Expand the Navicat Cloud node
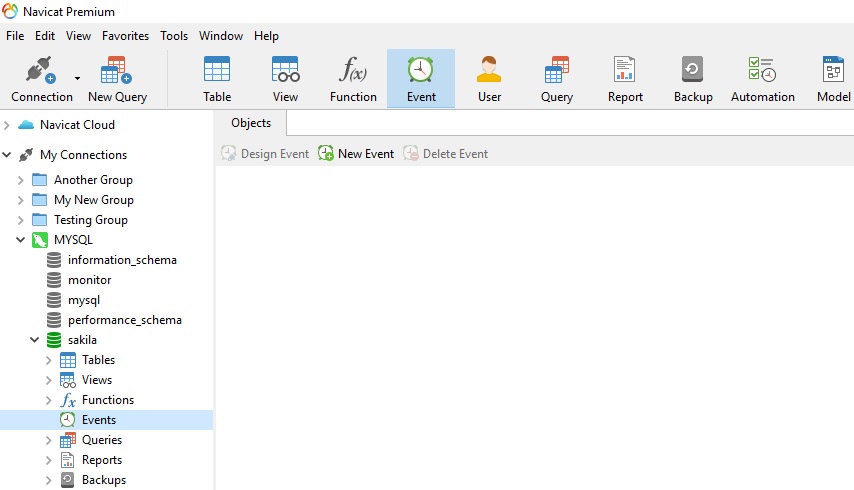This screenshot has width=854, height=490. (x=7, y=125)
